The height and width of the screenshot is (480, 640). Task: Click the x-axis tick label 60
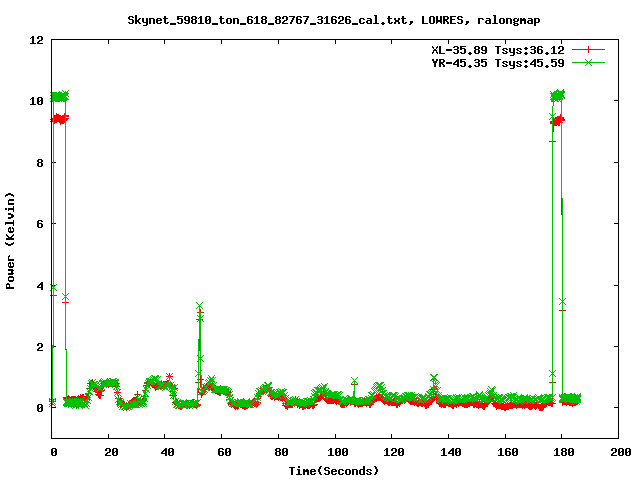coord(224,452)
